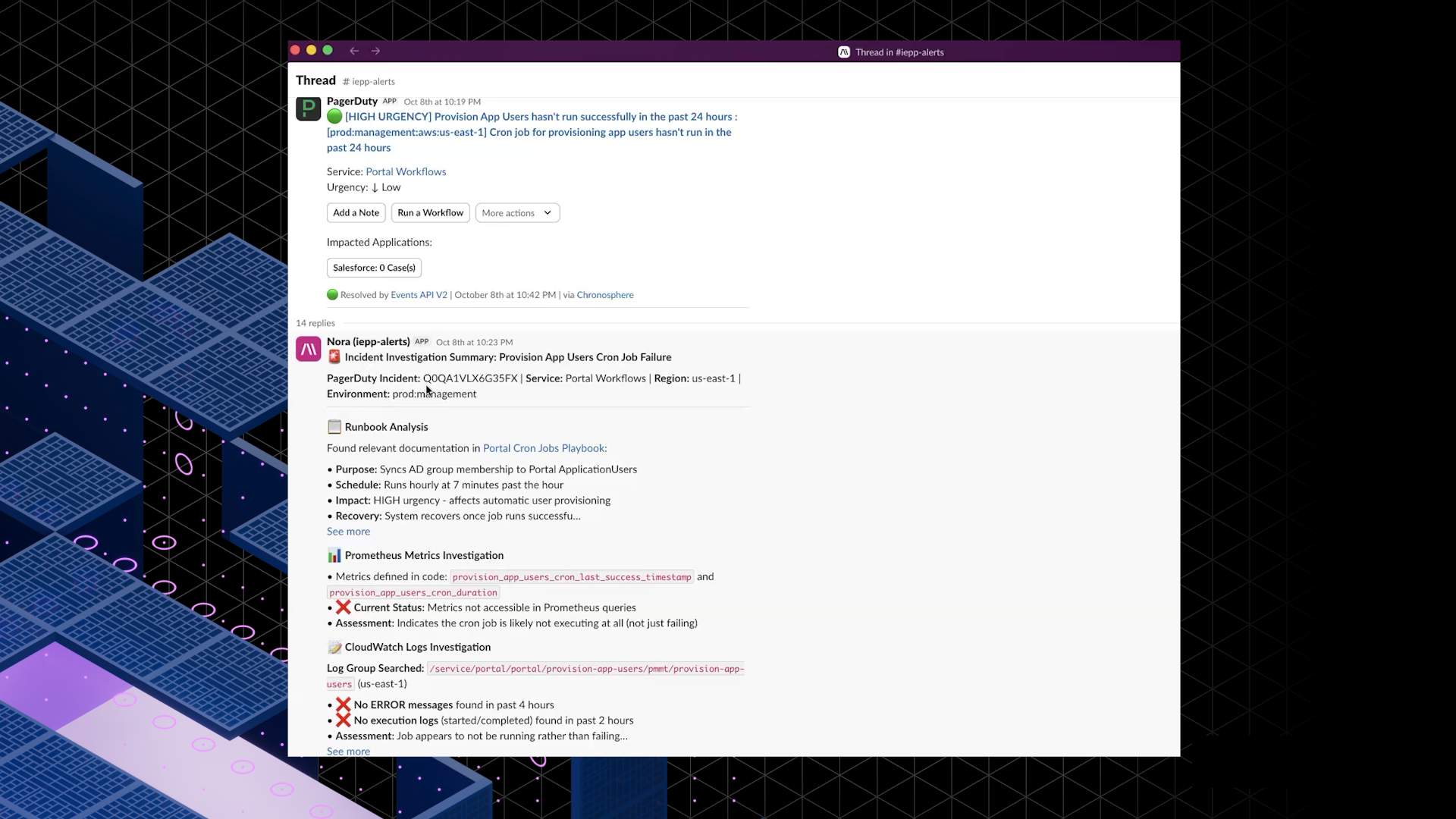
Task: Click the Run a Workflow button
Action: 431,213
